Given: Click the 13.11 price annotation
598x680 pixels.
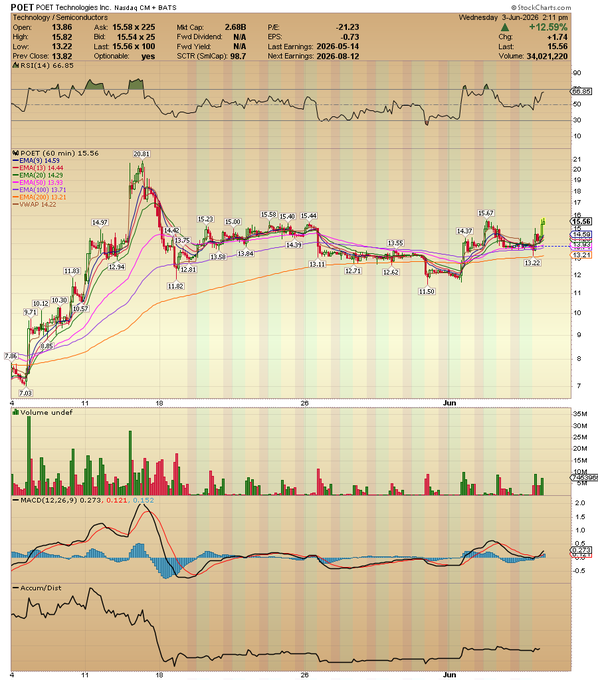Looking at the screenshot, I should pyautogui.click(x=317, y=264).
